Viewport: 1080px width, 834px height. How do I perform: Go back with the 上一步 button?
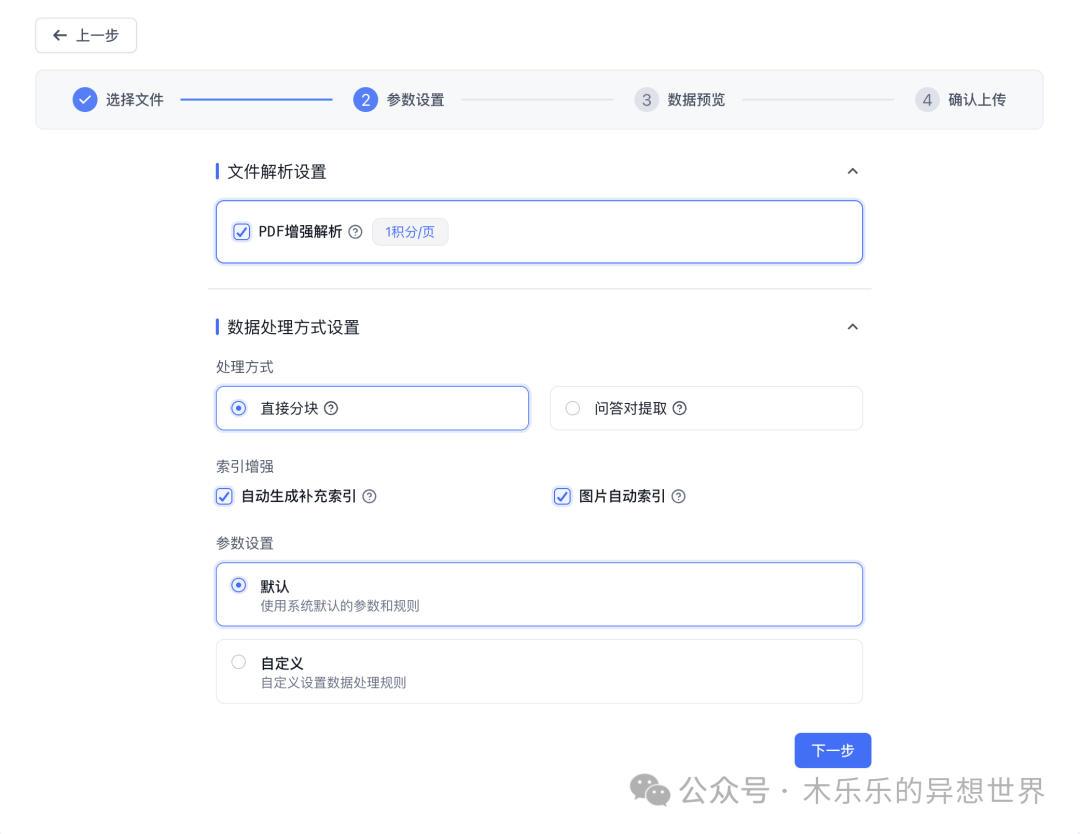coord(86,35)
